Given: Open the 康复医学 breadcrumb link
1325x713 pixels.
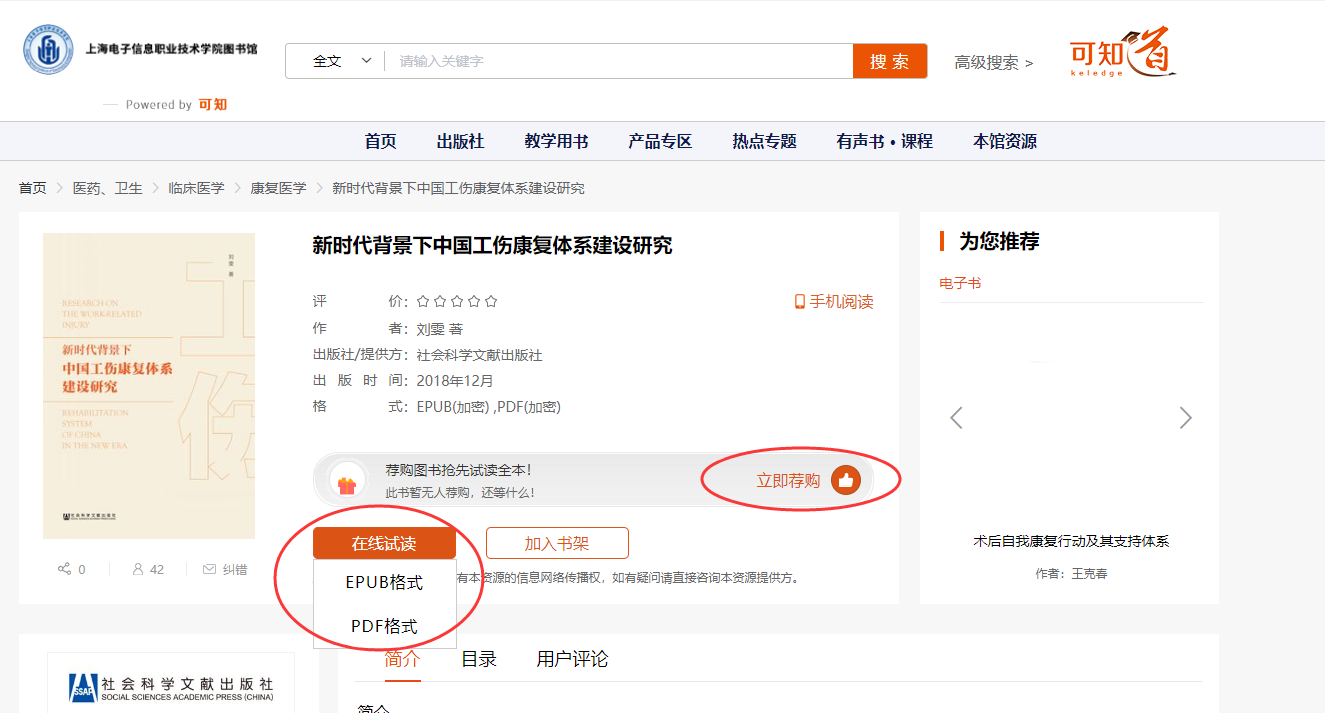Looking at the screenshot, I should click(x=278, y=188).
